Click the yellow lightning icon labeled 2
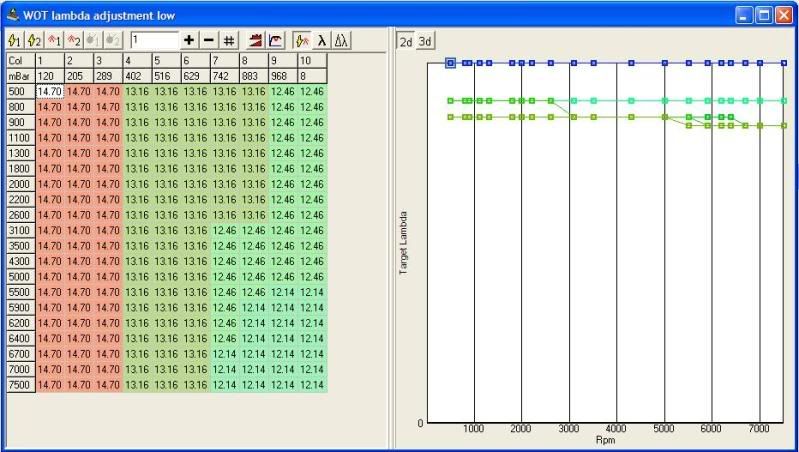 tap(33, 40)
